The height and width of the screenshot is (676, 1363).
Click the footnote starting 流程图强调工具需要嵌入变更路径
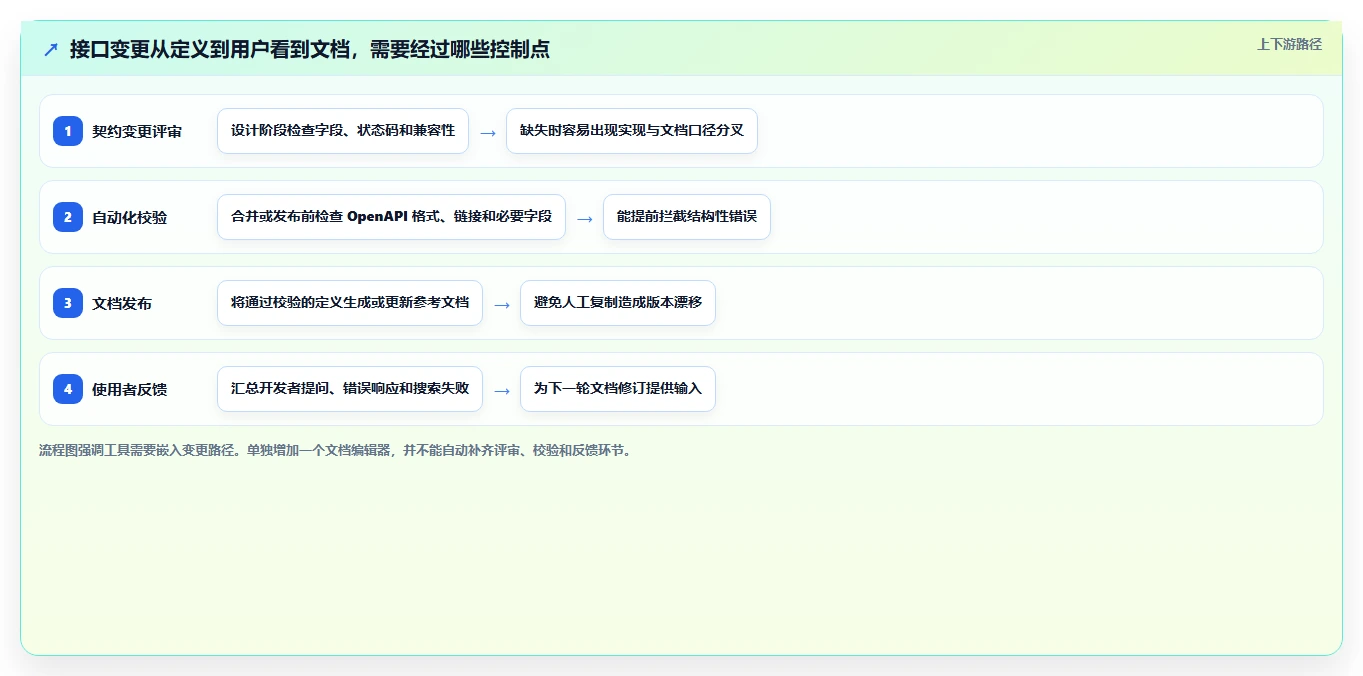[x=336, y=450]
